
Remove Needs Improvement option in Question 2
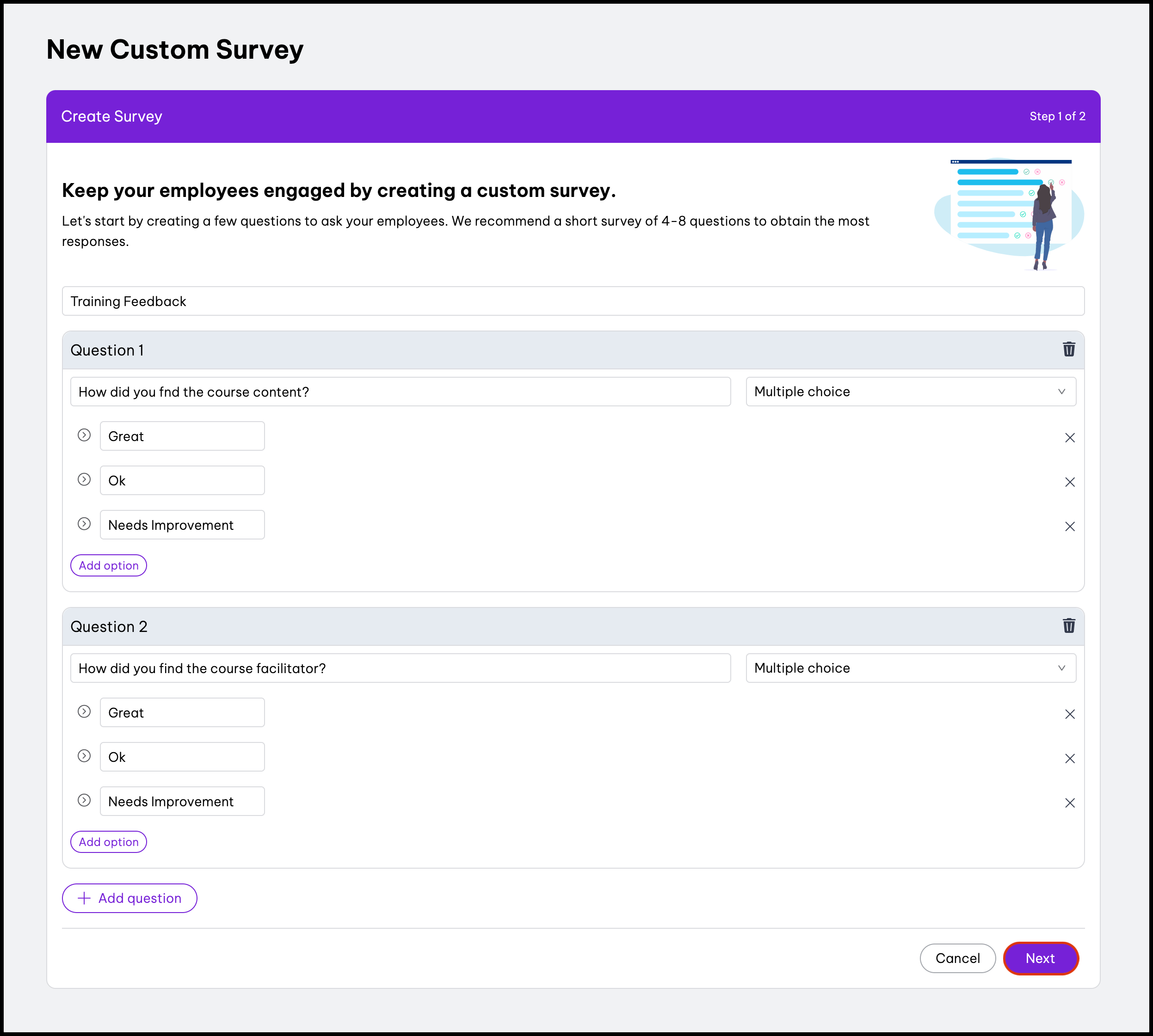(1069, 803)
